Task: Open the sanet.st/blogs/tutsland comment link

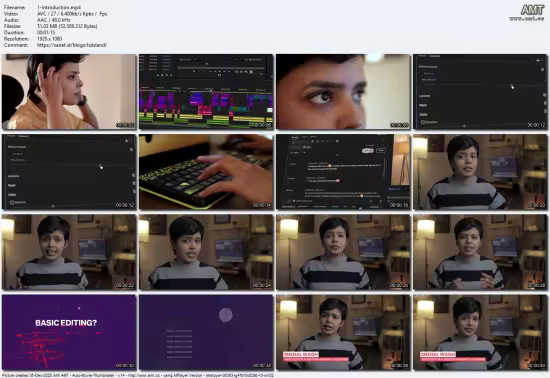Action: (72, 45)
